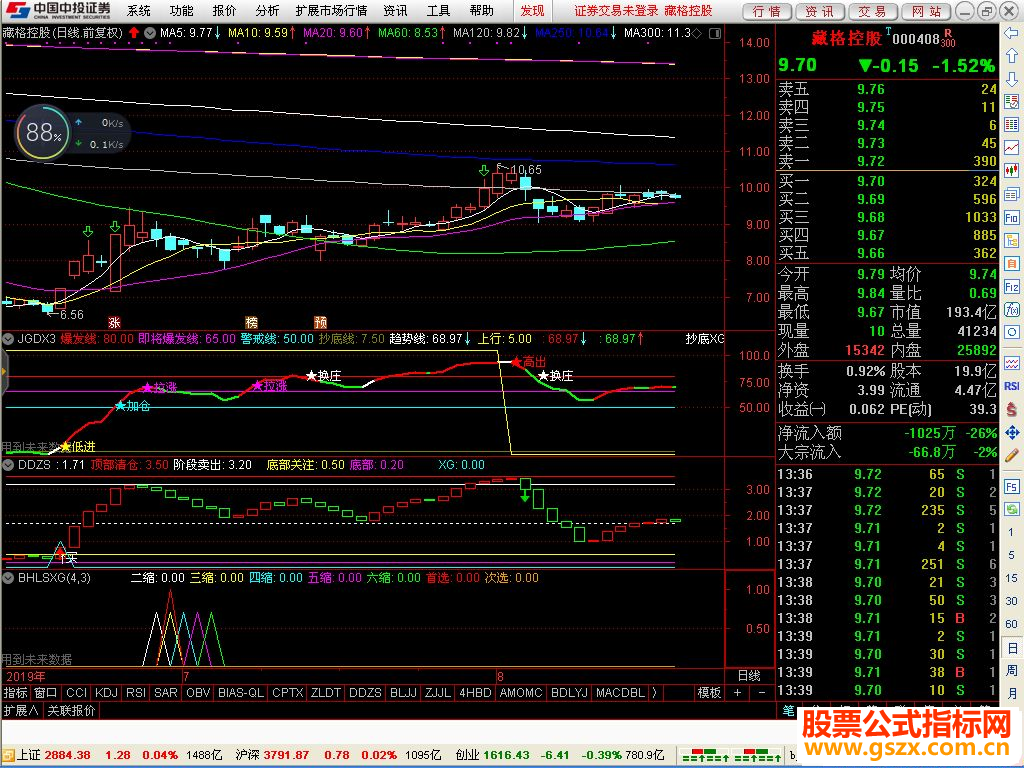Image resolution: width=1024 pixels, height=768 pixels.
Task: Open the 工具 menu
Action: (438, 10)
